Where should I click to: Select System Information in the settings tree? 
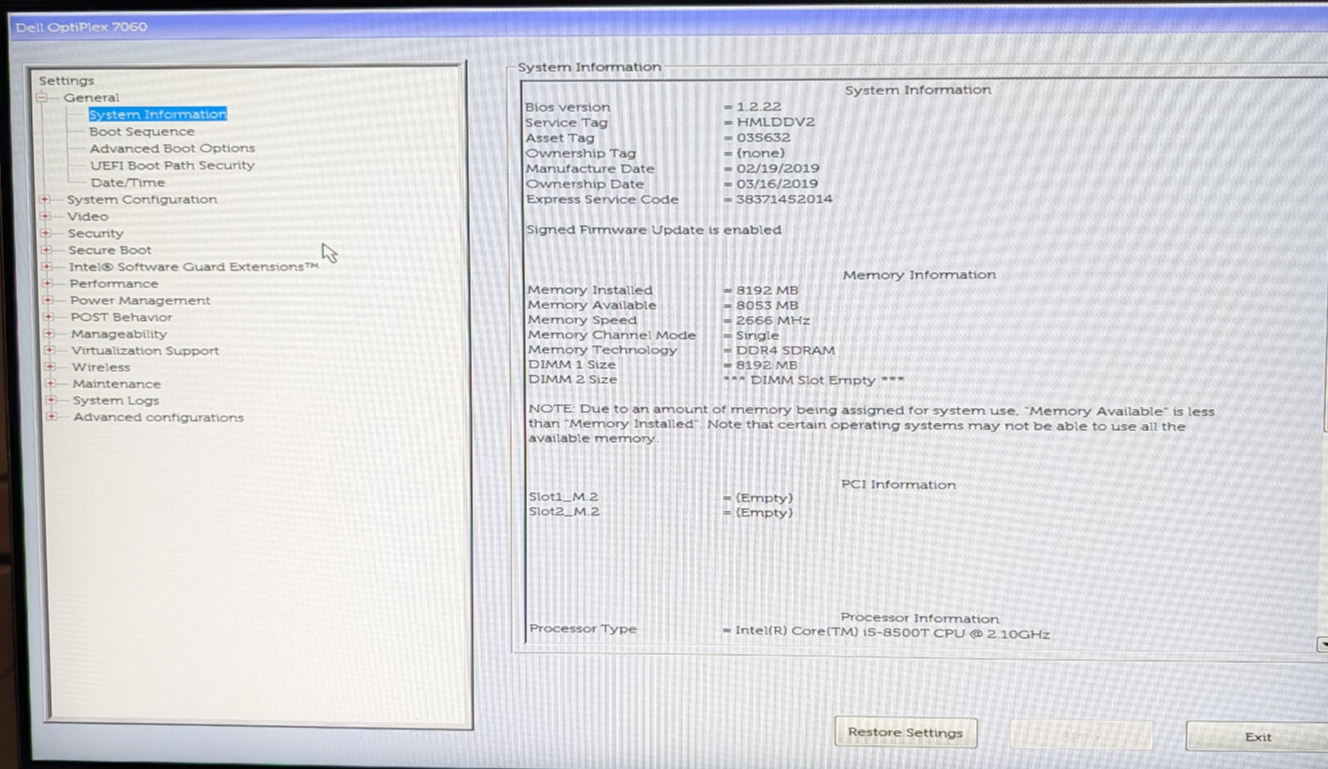tap(158, 115)
